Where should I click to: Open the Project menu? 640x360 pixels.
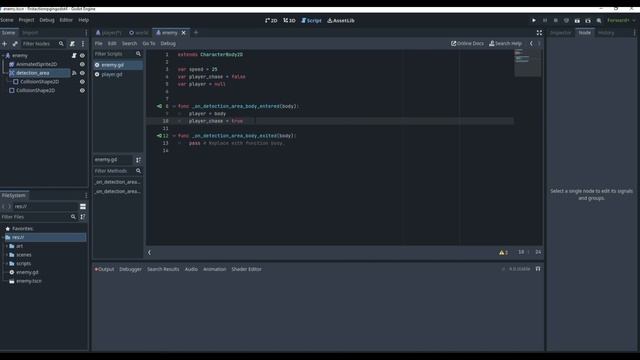click(x=26, y=20)
